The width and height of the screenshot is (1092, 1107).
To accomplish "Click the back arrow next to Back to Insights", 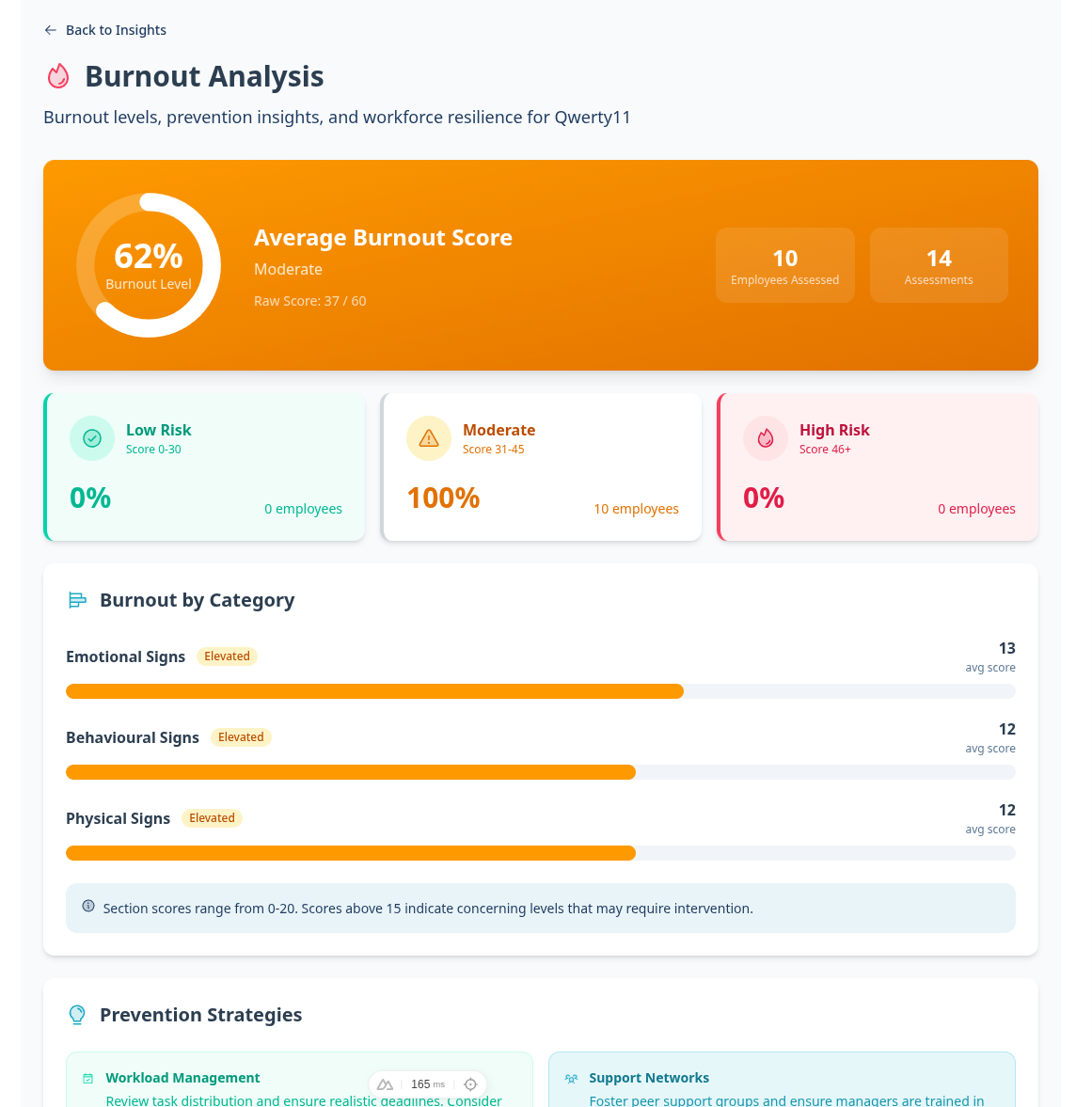I will pyautogui.click(x=49, y=30).
